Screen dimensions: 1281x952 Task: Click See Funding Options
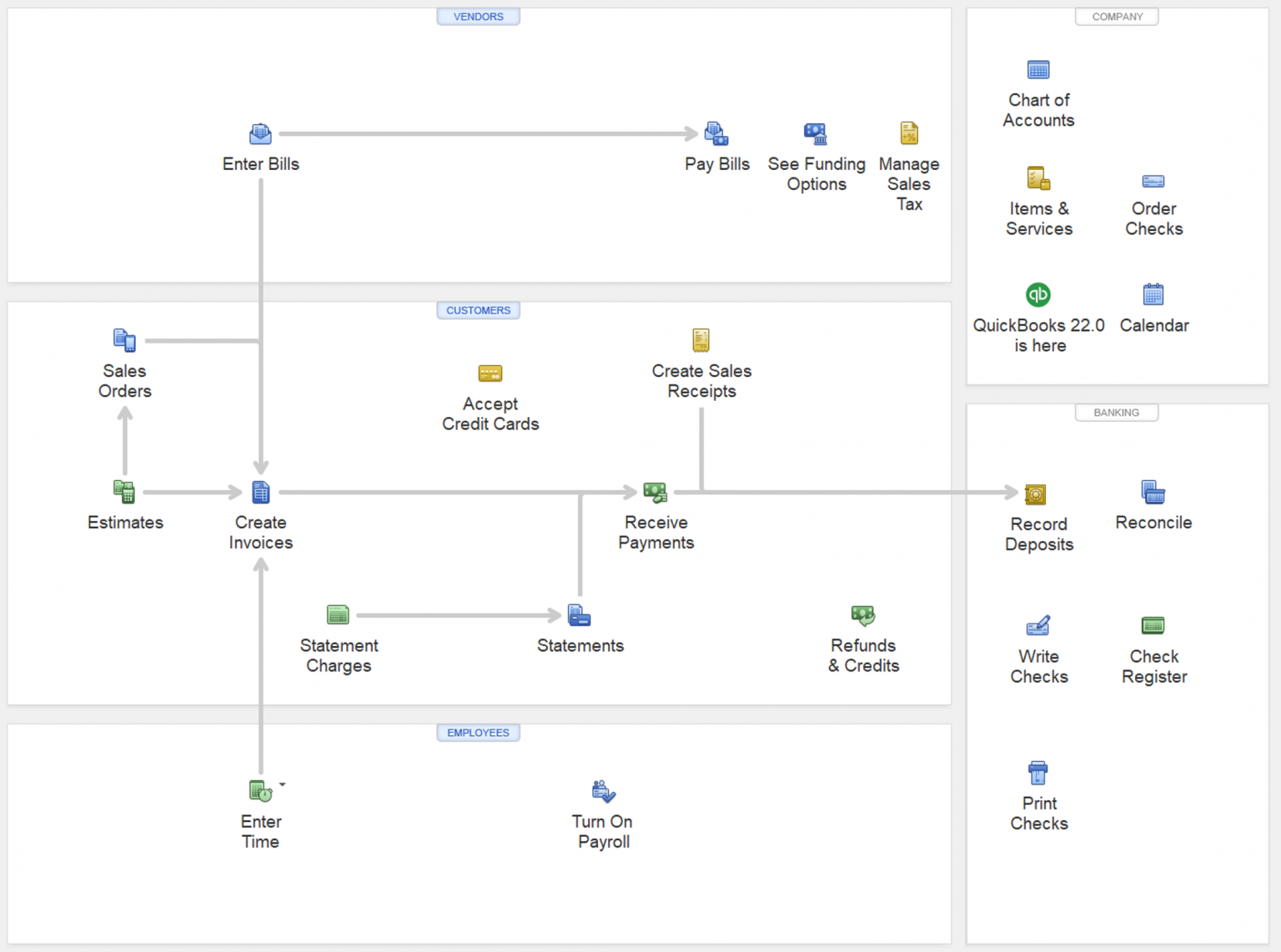(x=816, y=133)
